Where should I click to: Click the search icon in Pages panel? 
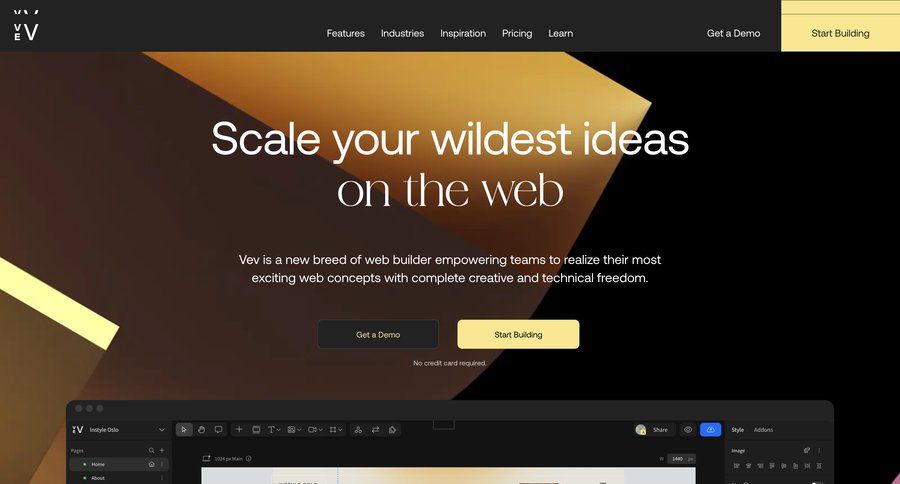152,451
